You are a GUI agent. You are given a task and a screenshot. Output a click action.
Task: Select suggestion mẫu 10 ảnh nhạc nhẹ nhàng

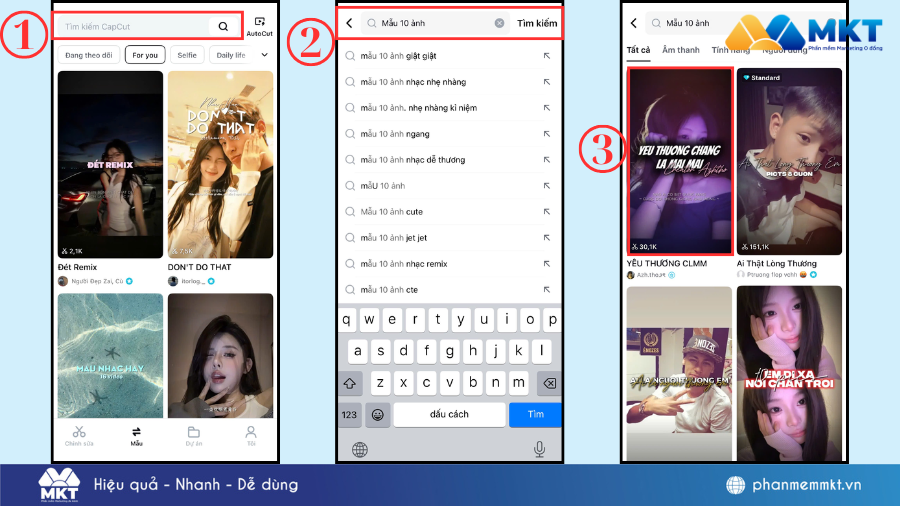coord(449,82)
